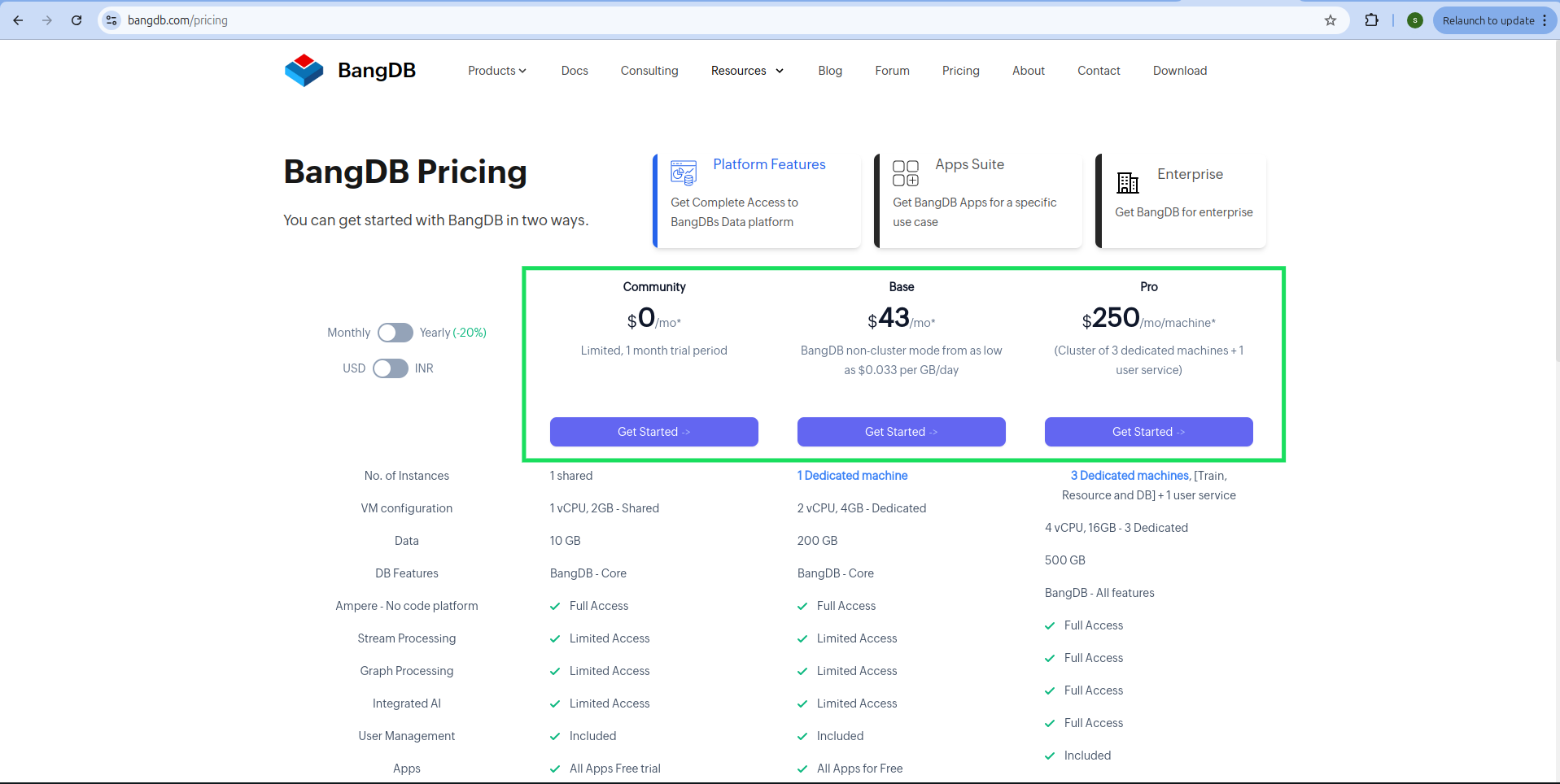Click Get Started under Community plan
This screenshot has width=1560, height=784.
point(654,432)
